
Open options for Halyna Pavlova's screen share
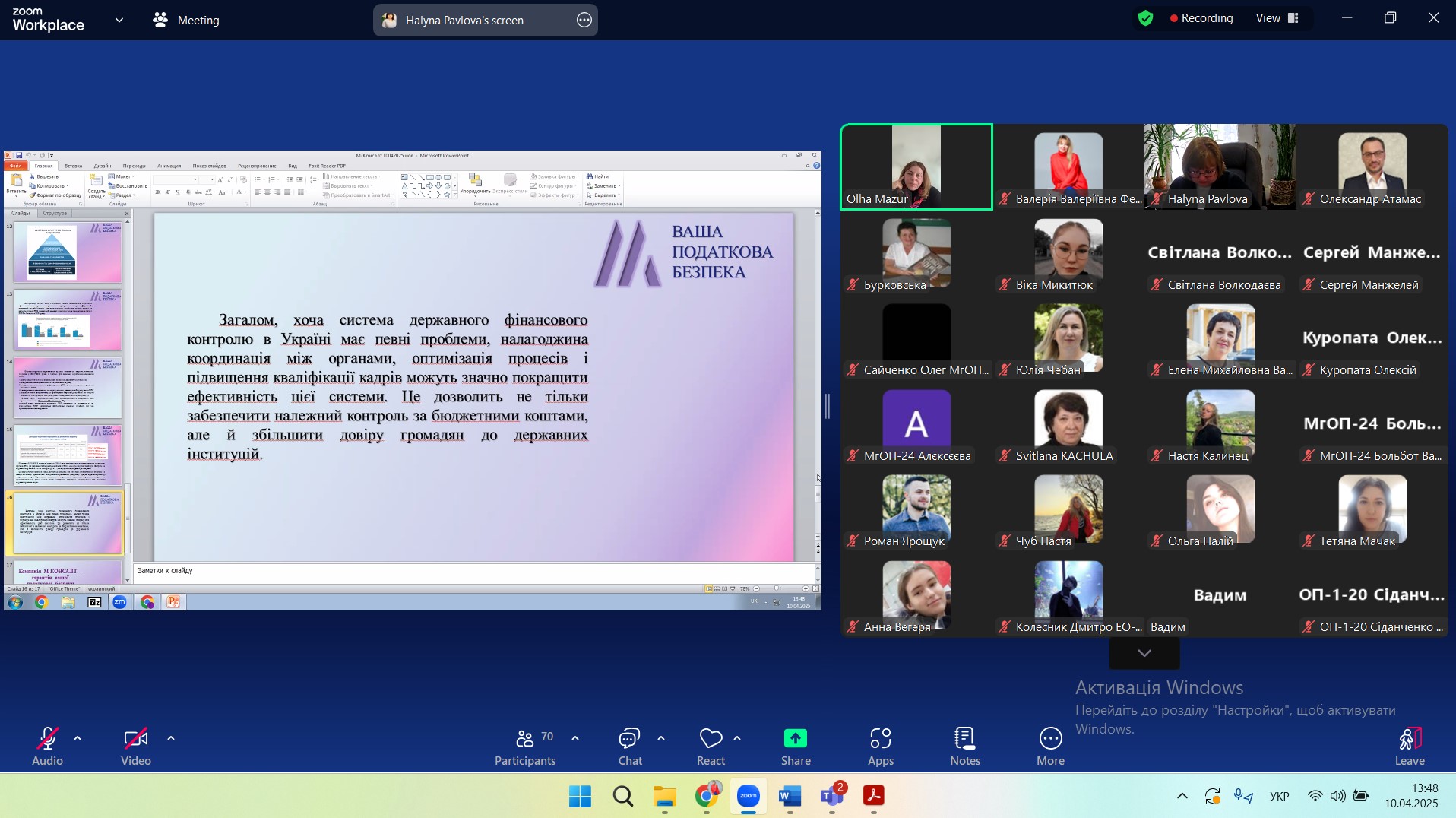point(584,21)
